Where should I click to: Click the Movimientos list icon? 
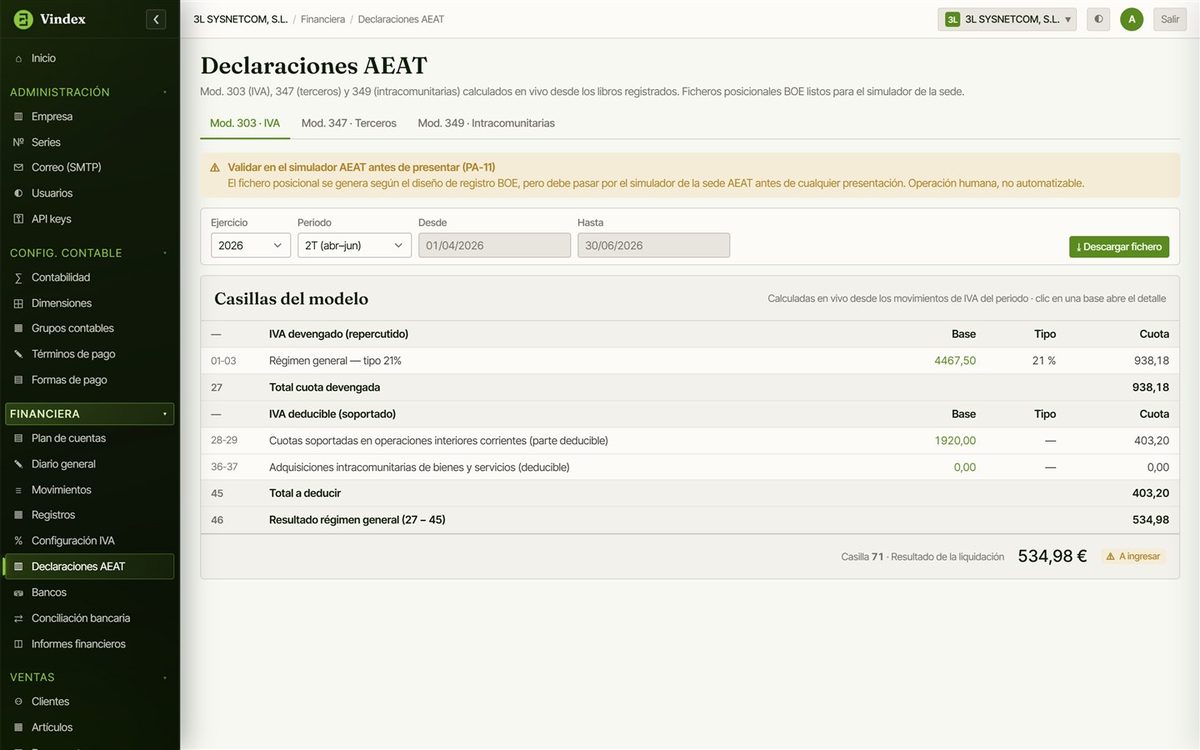coord(18,490)
